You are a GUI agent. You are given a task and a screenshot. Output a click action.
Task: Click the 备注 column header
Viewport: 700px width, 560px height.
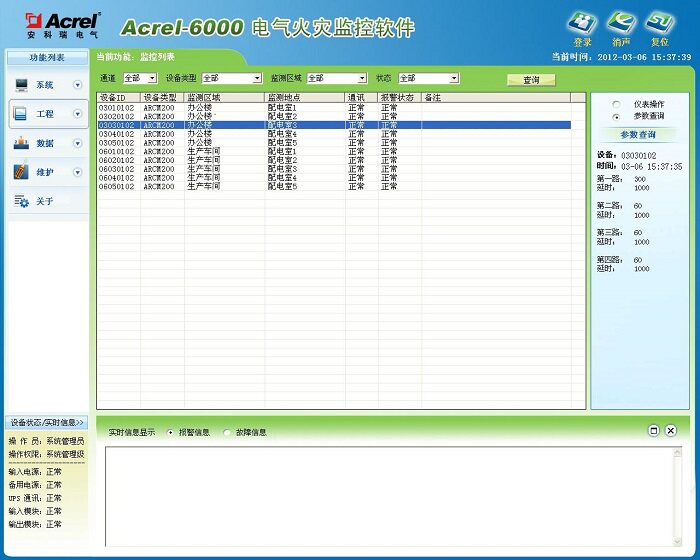coord(496,97)
